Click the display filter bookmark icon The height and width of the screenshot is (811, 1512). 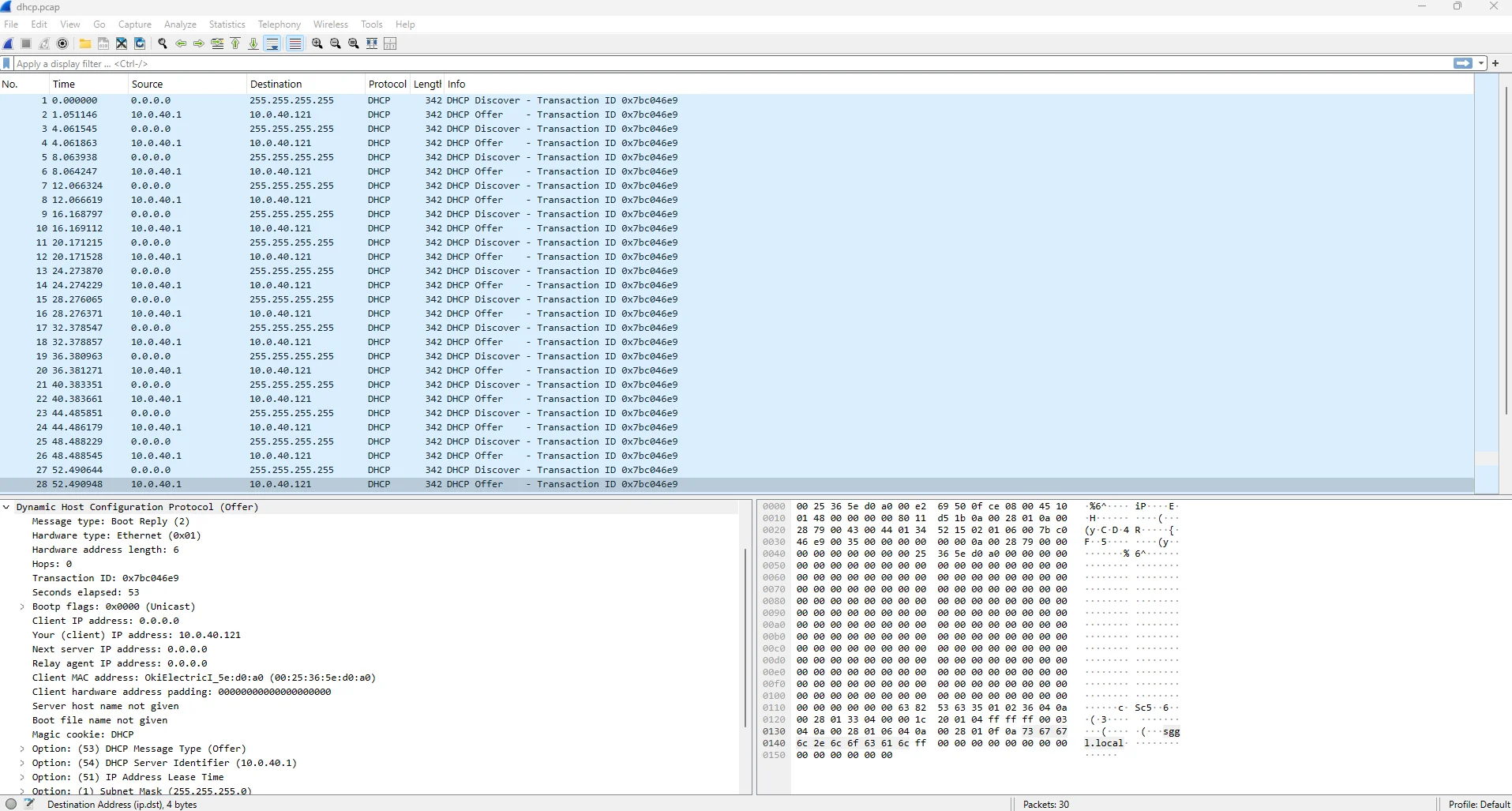pos(7,63)
